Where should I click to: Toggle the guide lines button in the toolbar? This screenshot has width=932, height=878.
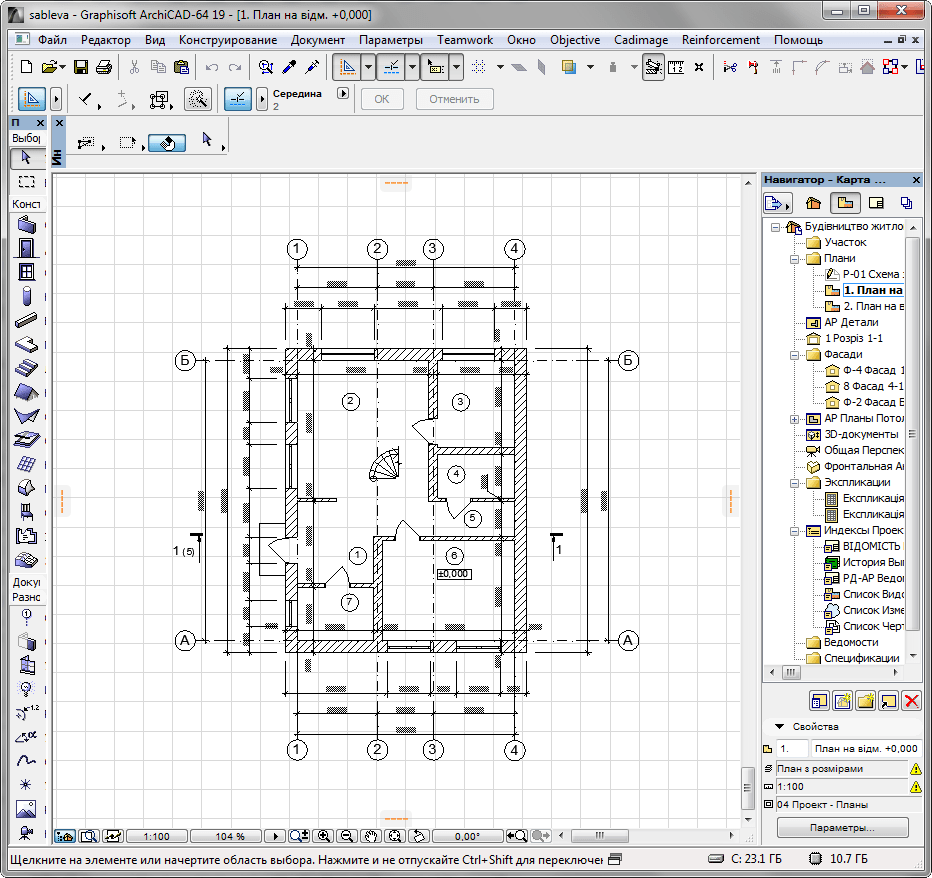pyautogui.click(x=347, y=68)
